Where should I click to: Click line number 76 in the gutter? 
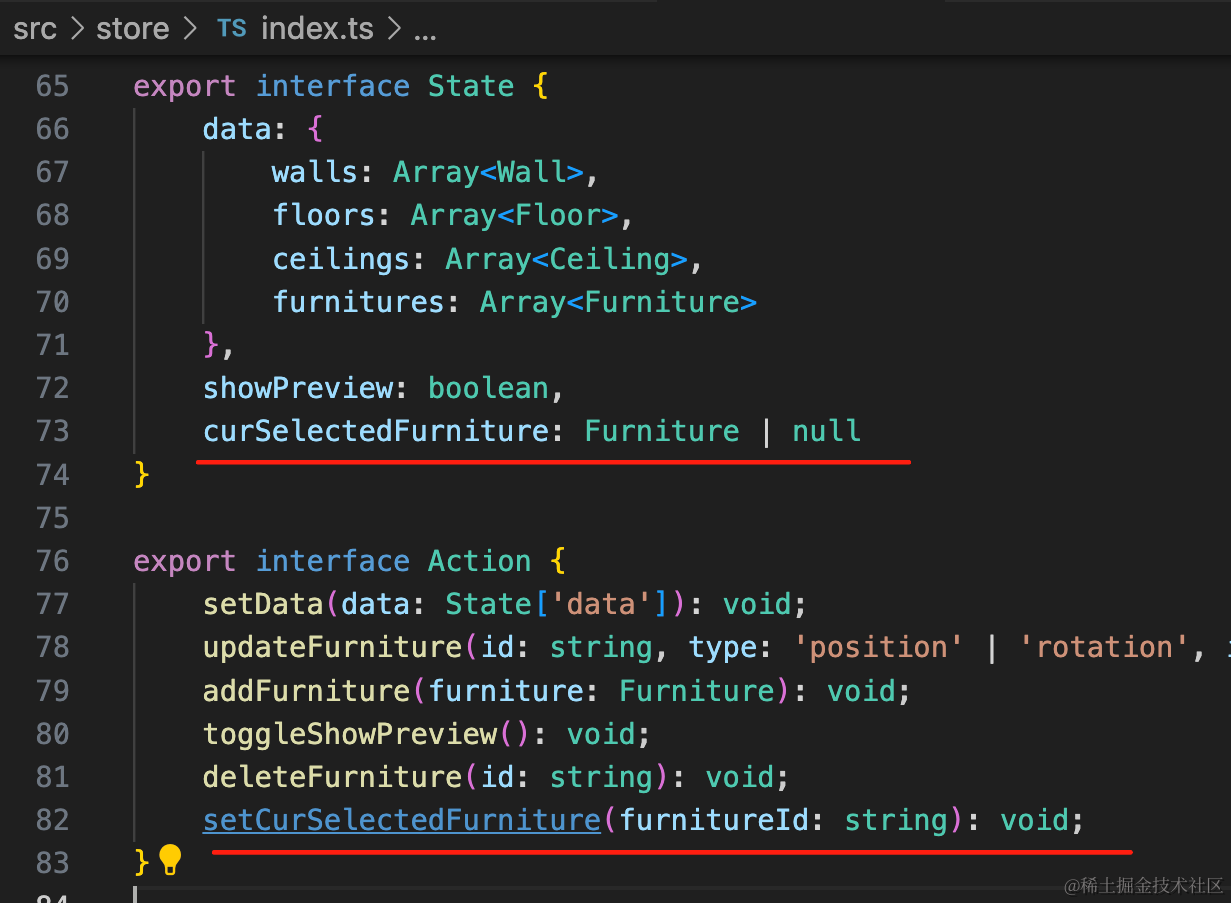(x=52, y=561)
